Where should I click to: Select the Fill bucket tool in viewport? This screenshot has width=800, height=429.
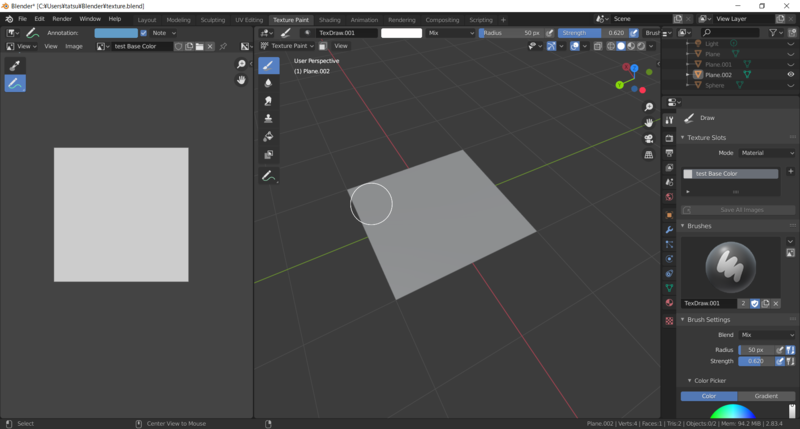point(268,137)
